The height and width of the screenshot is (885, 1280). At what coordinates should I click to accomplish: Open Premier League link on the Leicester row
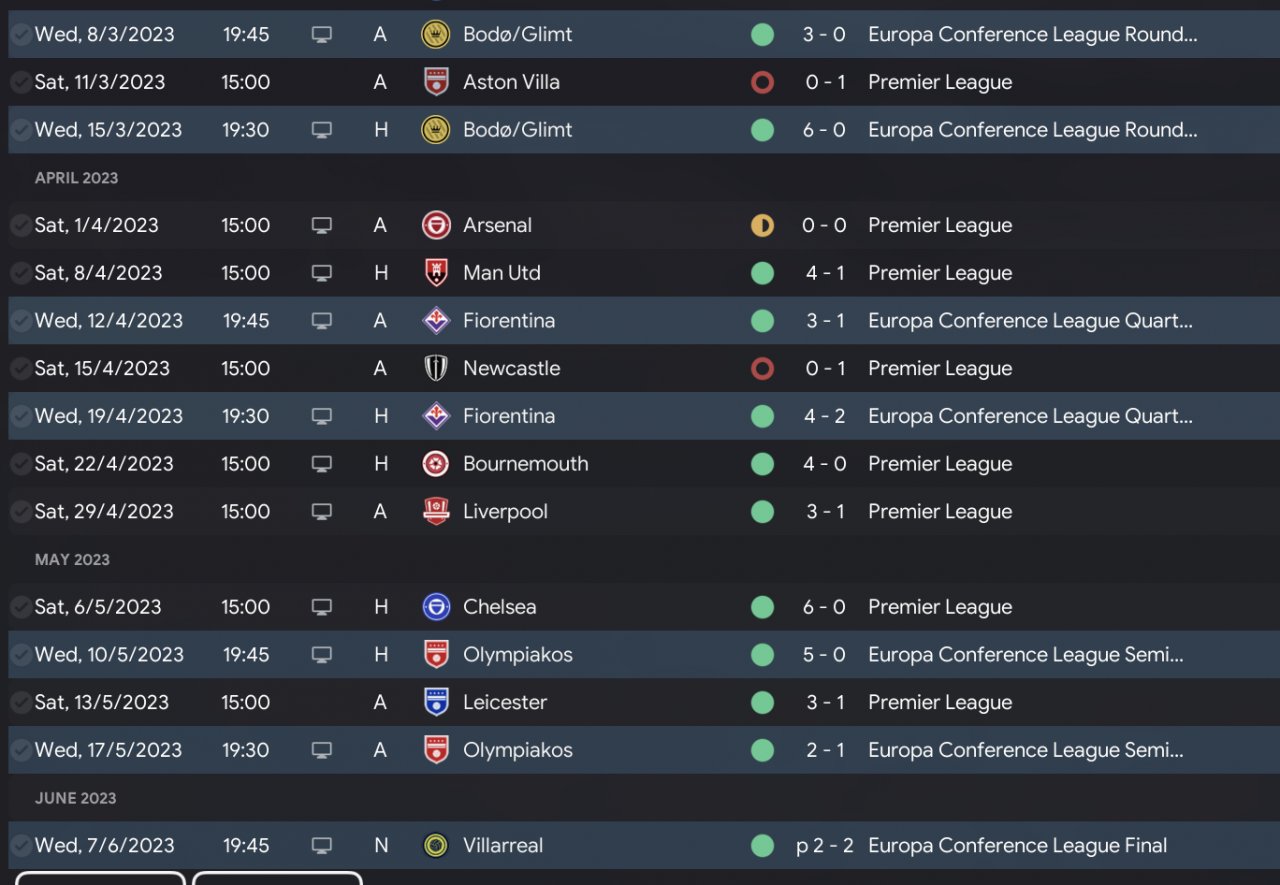coord(939,702)
